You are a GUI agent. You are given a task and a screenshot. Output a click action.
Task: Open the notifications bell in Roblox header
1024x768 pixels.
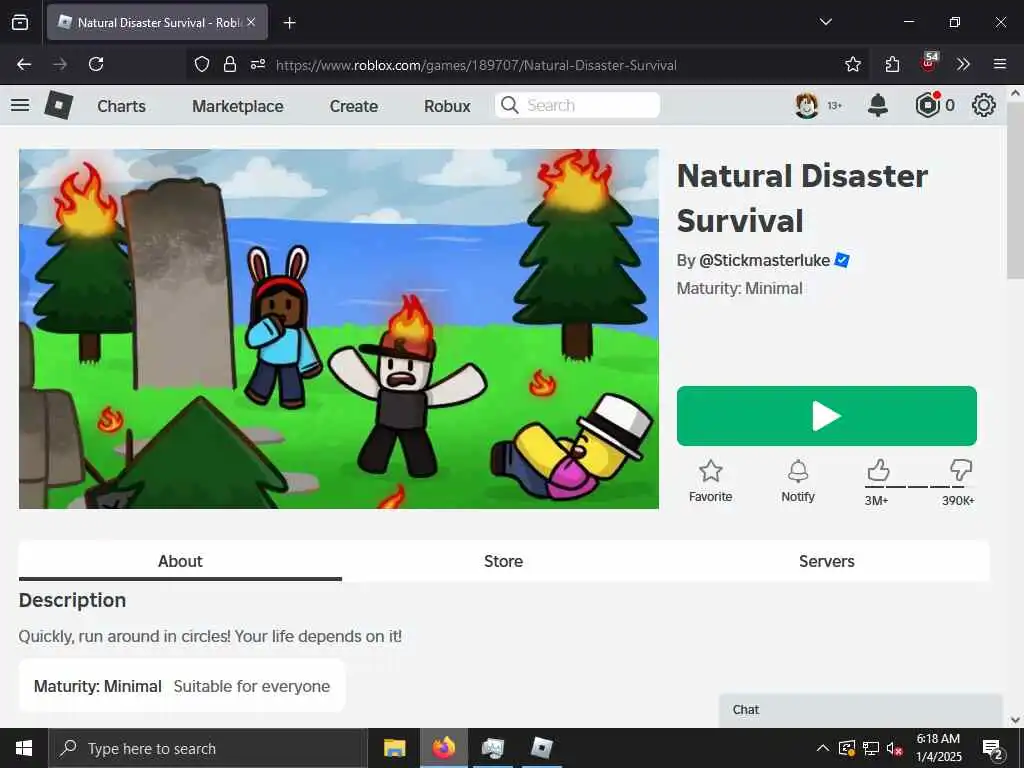(878, 105)
